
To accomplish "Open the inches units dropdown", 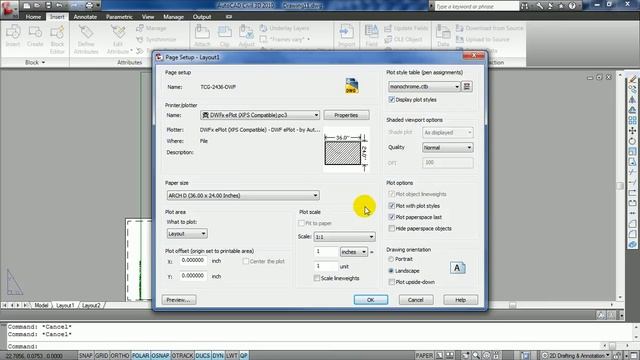I will coord(353,252).
